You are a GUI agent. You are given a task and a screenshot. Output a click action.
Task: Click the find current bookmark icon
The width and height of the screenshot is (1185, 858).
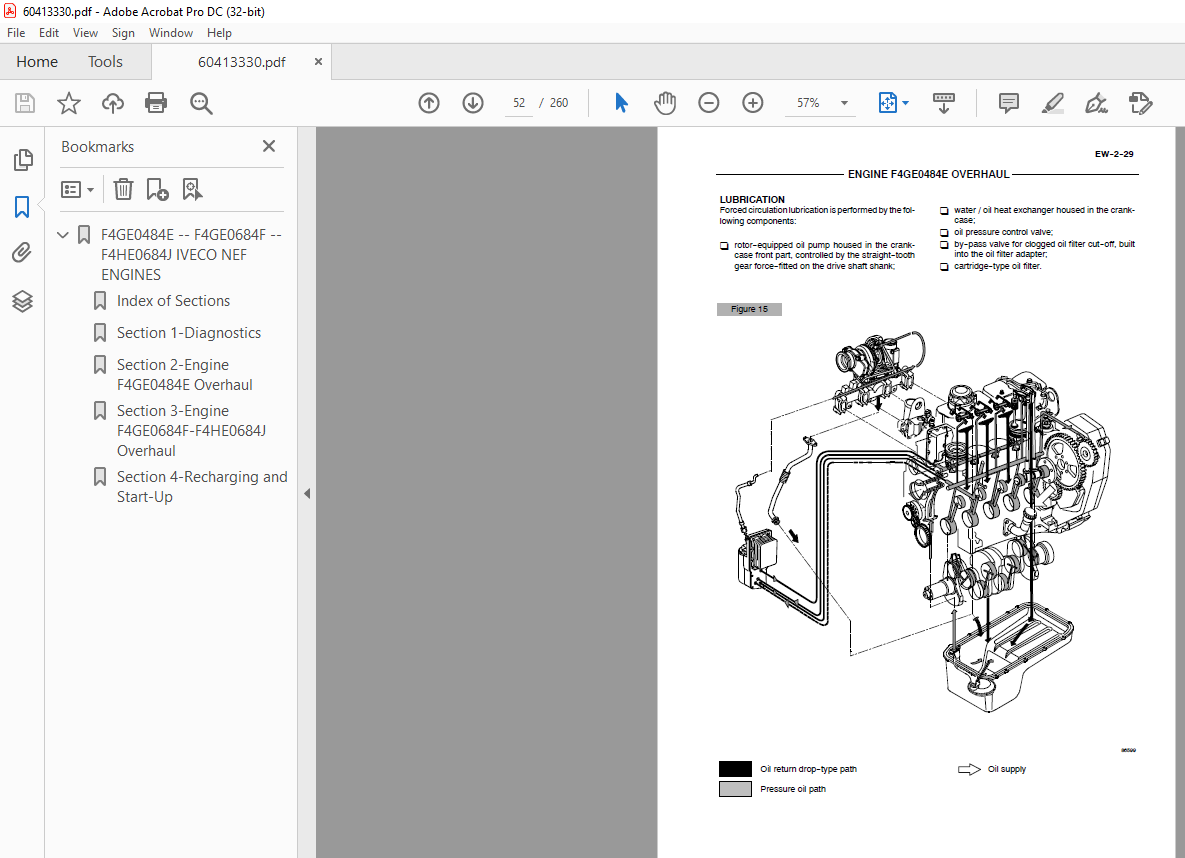192,189
